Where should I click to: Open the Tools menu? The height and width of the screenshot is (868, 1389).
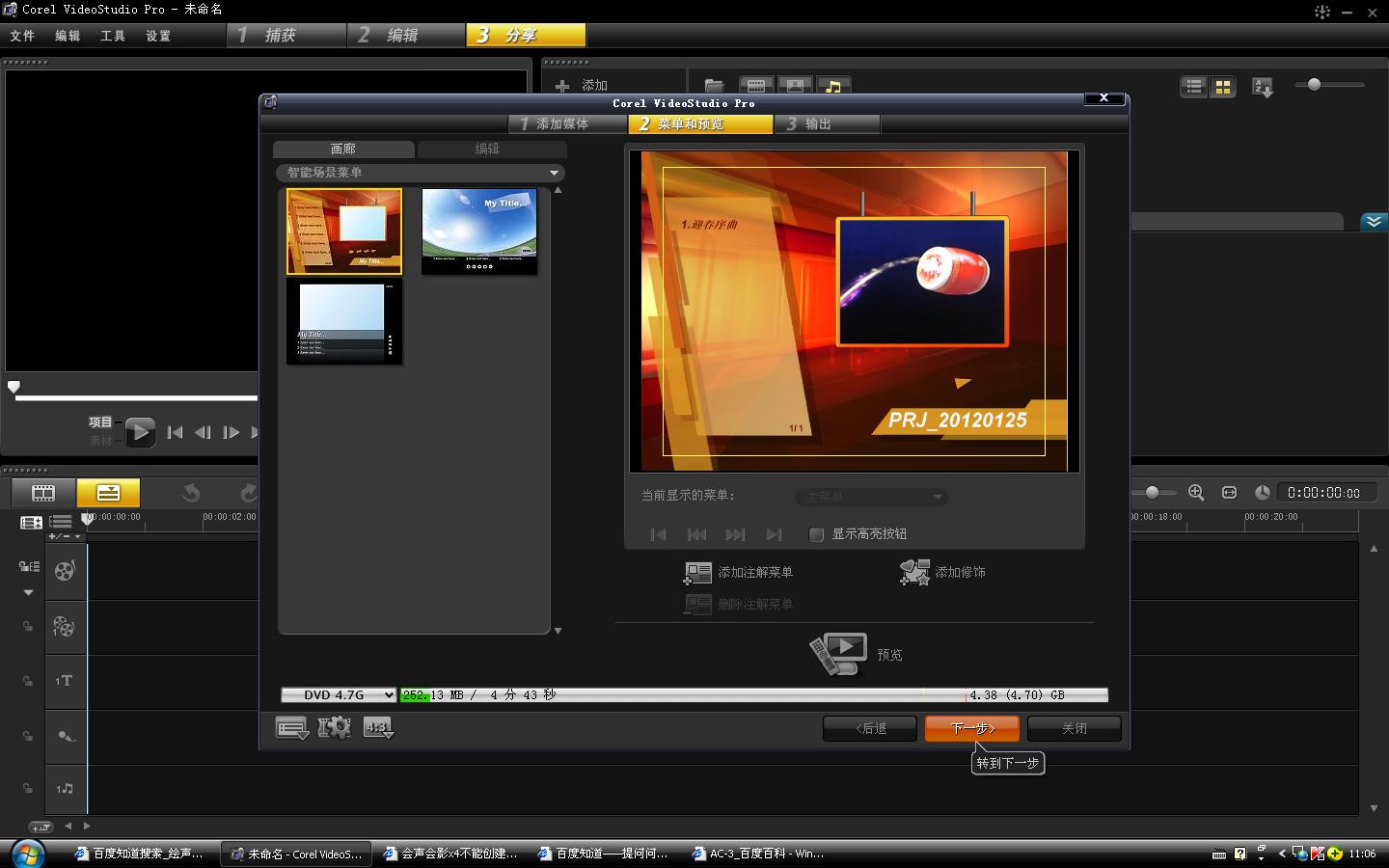click(x=113, y=36)
